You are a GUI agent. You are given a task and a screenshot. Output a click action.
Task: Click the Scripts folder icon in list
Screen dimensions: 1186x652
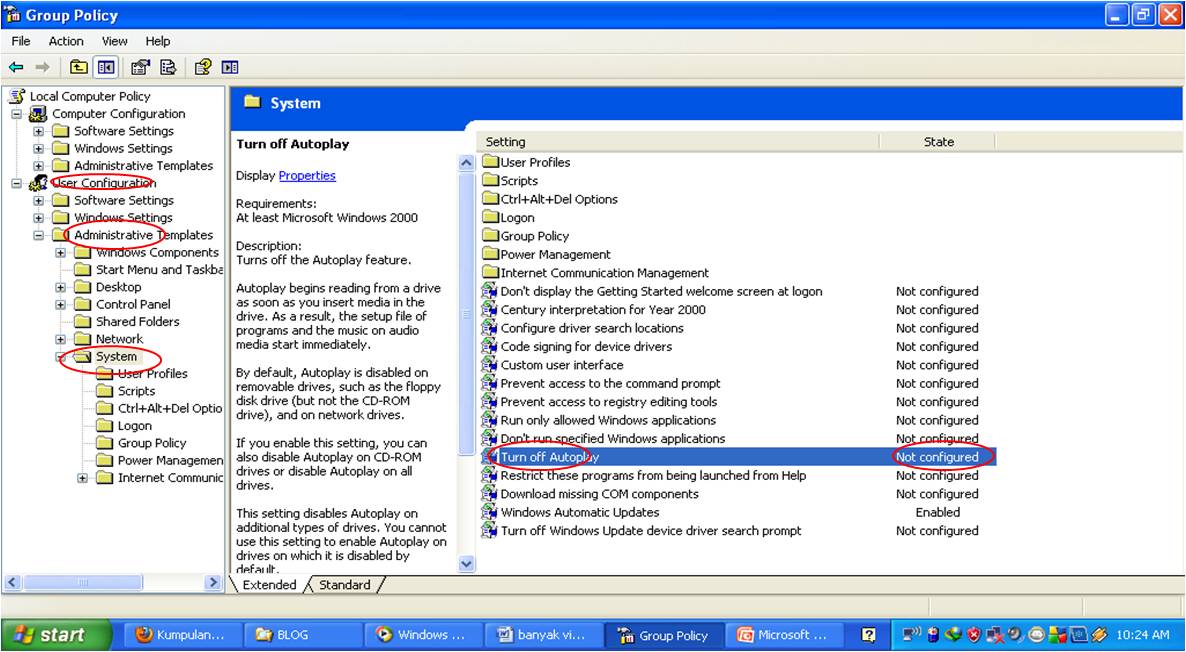(490, 181)
